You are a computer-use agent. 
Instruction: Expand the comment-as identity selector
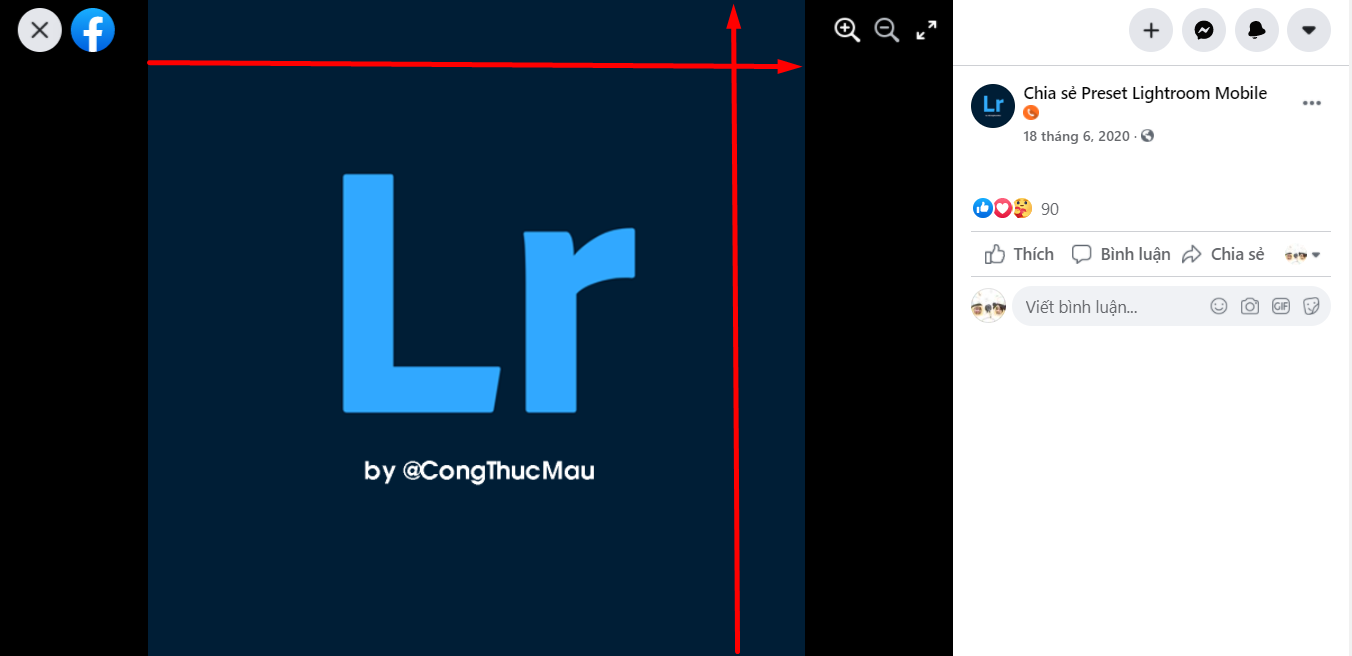click(1303, 254)
